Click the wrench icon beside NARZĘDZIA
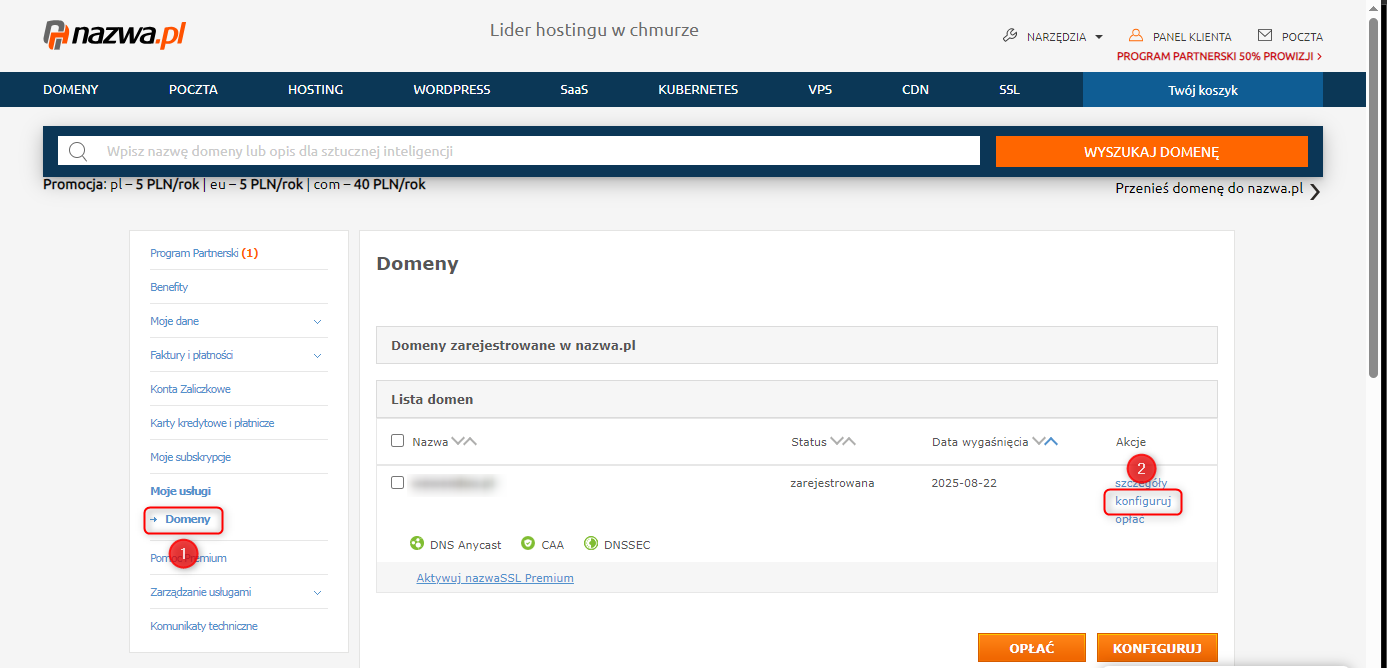Screen dimensions: 1387x668 1010,36
